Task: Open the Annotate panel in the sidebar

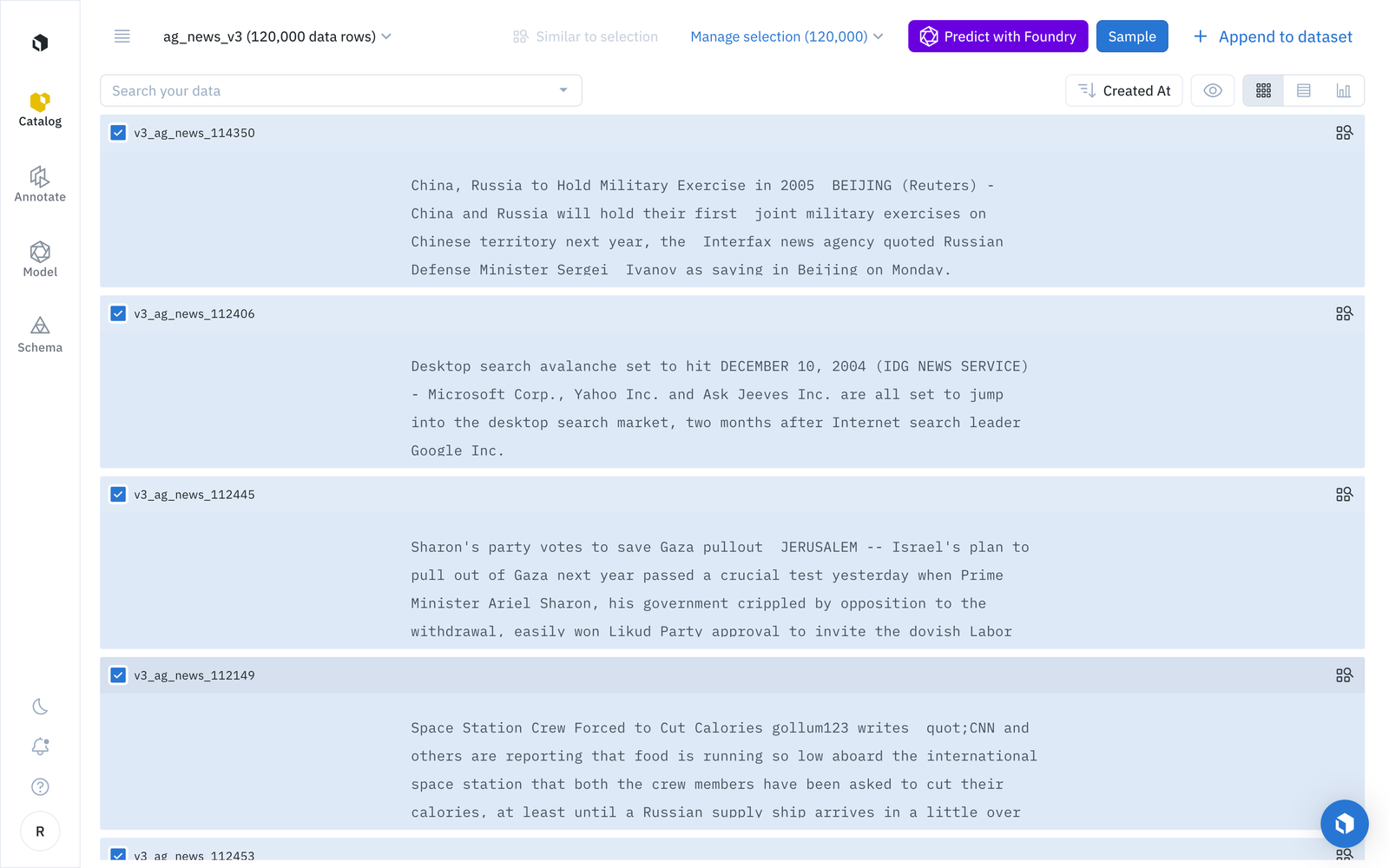Action: click(40, 184)
